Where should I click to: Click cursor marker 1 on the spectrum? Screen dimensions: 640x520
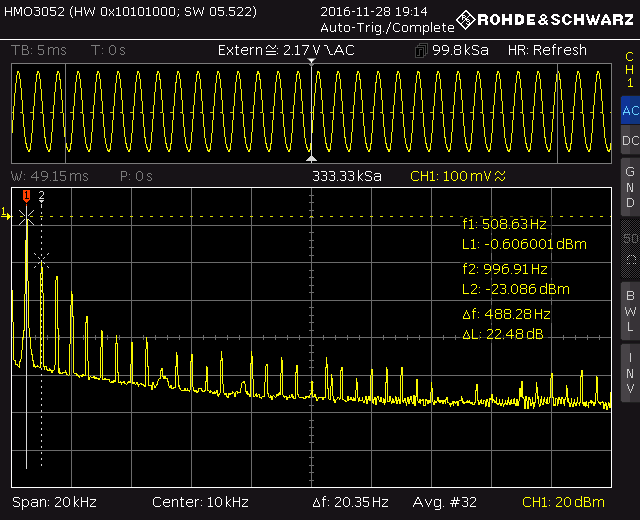coord(27,196)
